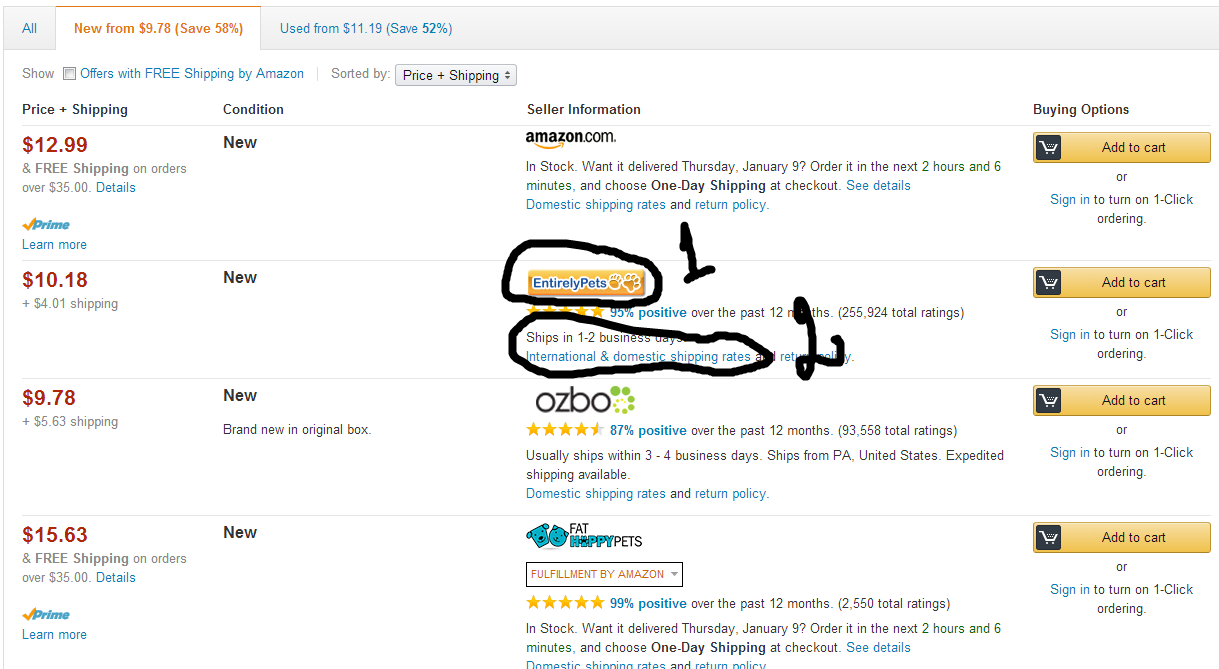Image resolution: width=1219 pixels, height=669 pixels.
Task: Switch to Used from $11.19 tab
Action: (x=366, y=28)
